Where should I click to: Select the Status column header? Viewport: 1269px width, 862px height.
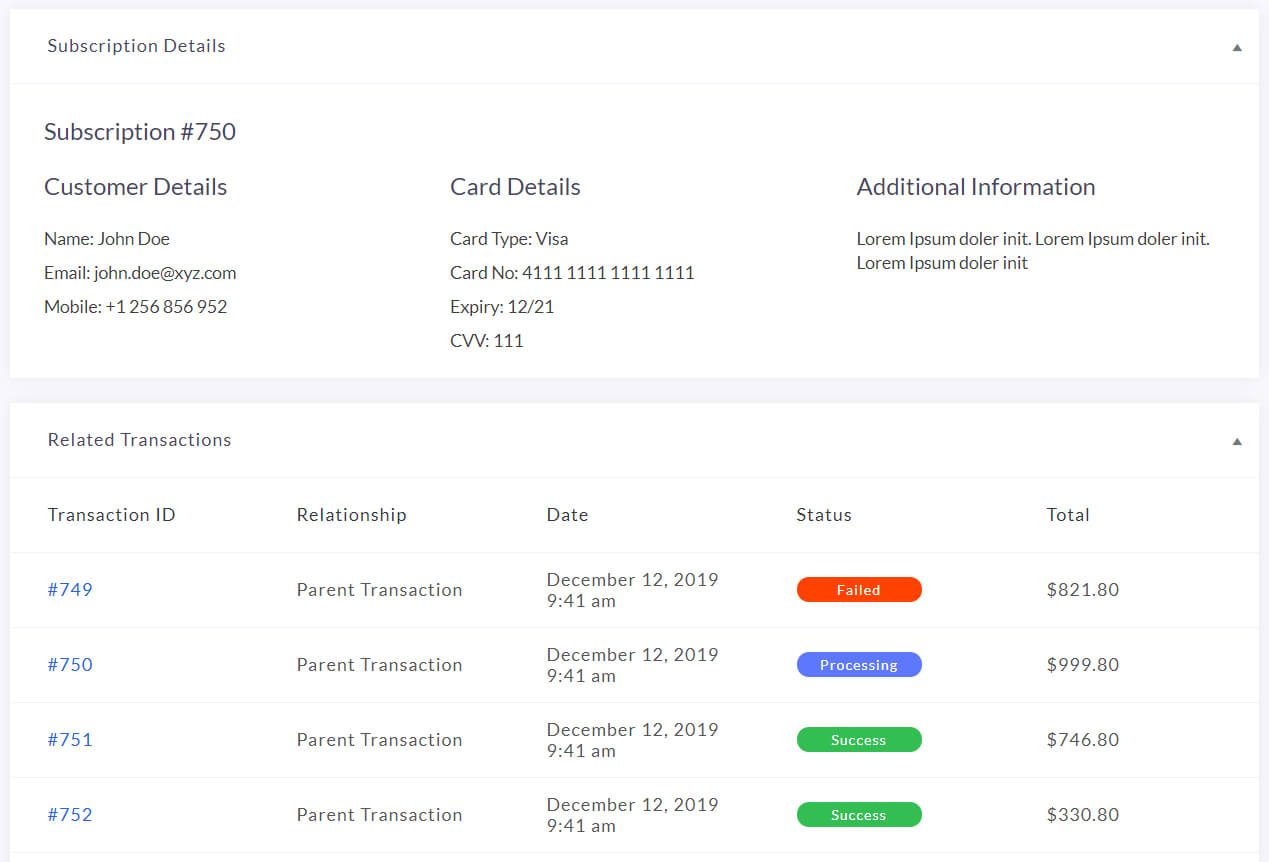[x=824, y=514]
